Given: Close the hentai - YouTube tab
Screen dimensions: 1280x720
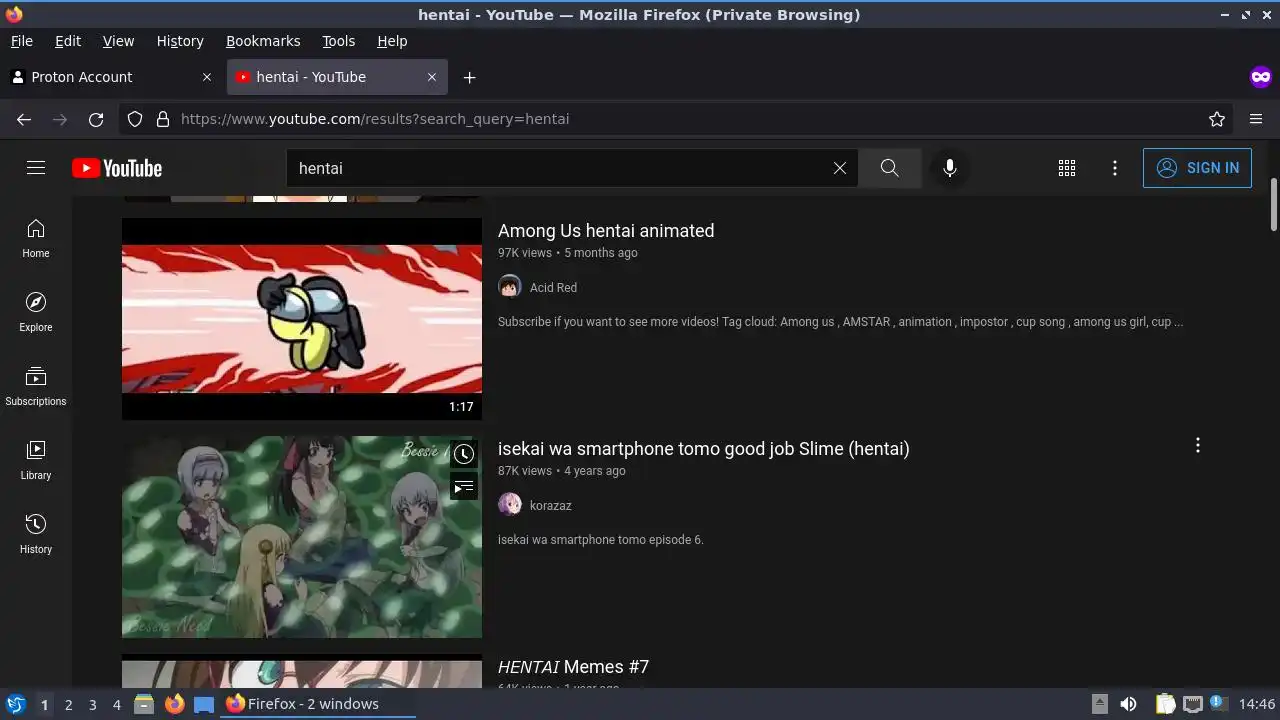Looking at the screenshot, I should (x=432, y=77).
